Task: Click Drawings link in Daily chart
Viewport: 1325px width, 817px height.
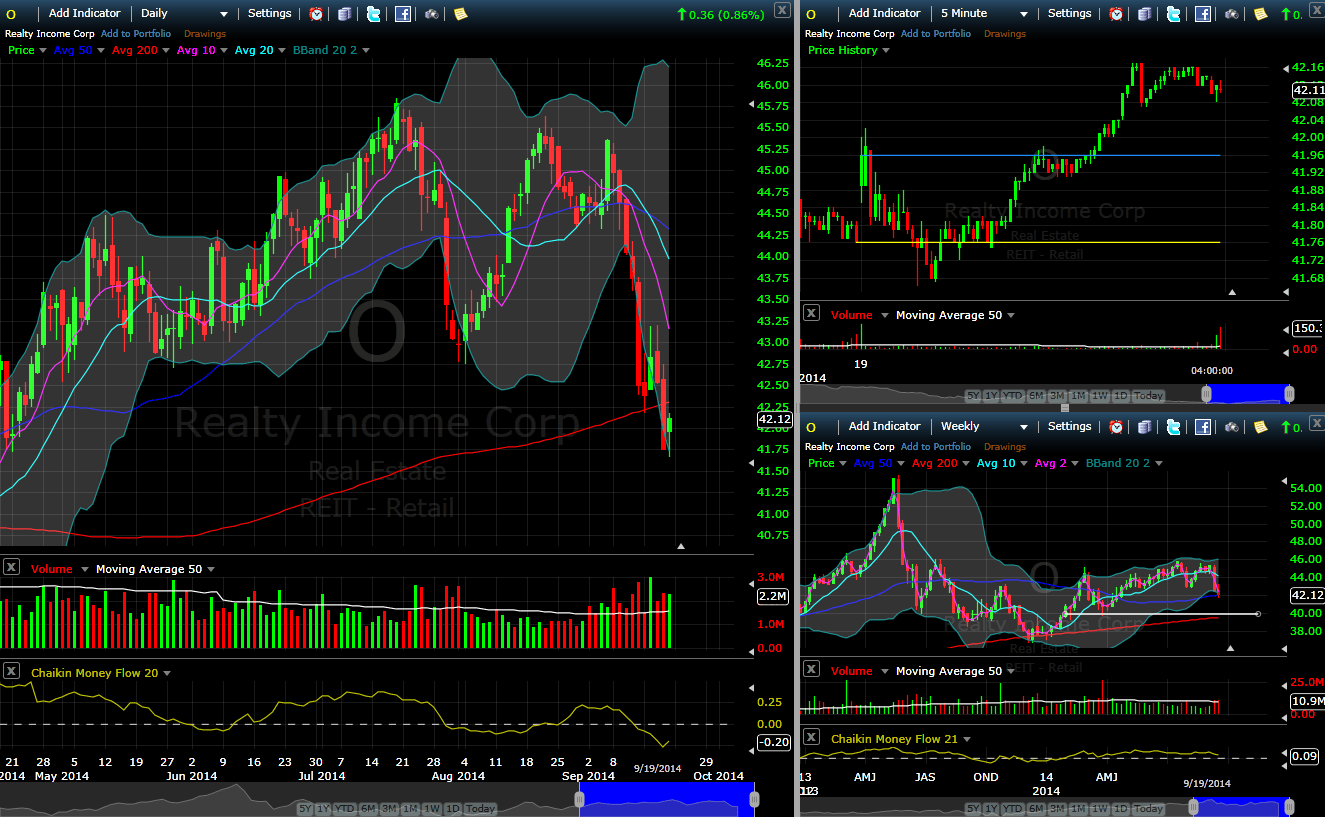Action: (x=205, y=34)
